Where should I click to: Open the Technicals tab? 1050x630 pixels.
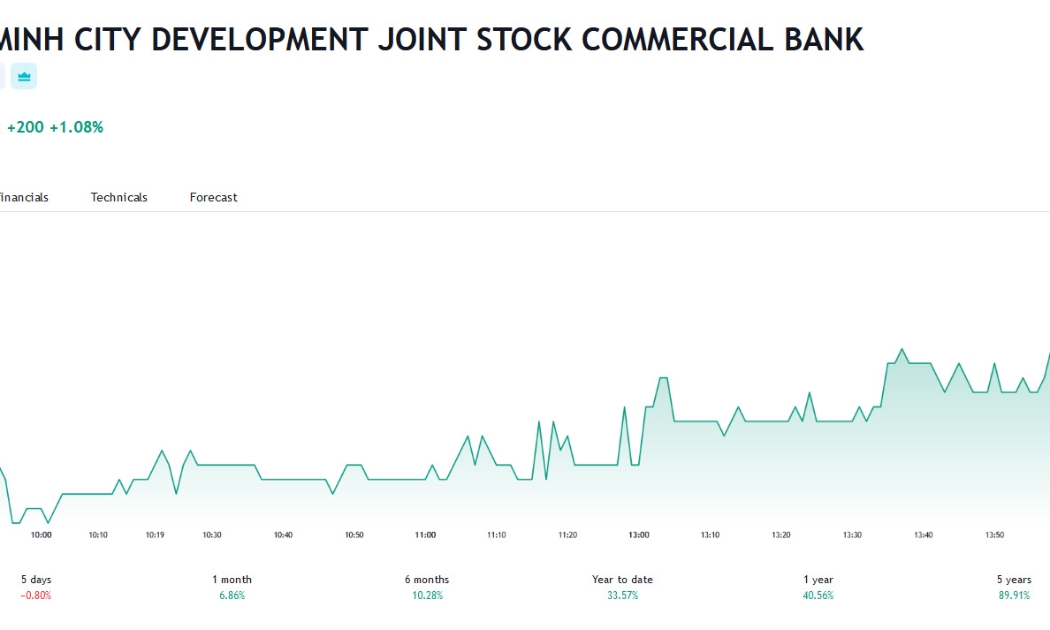(119, 198)
